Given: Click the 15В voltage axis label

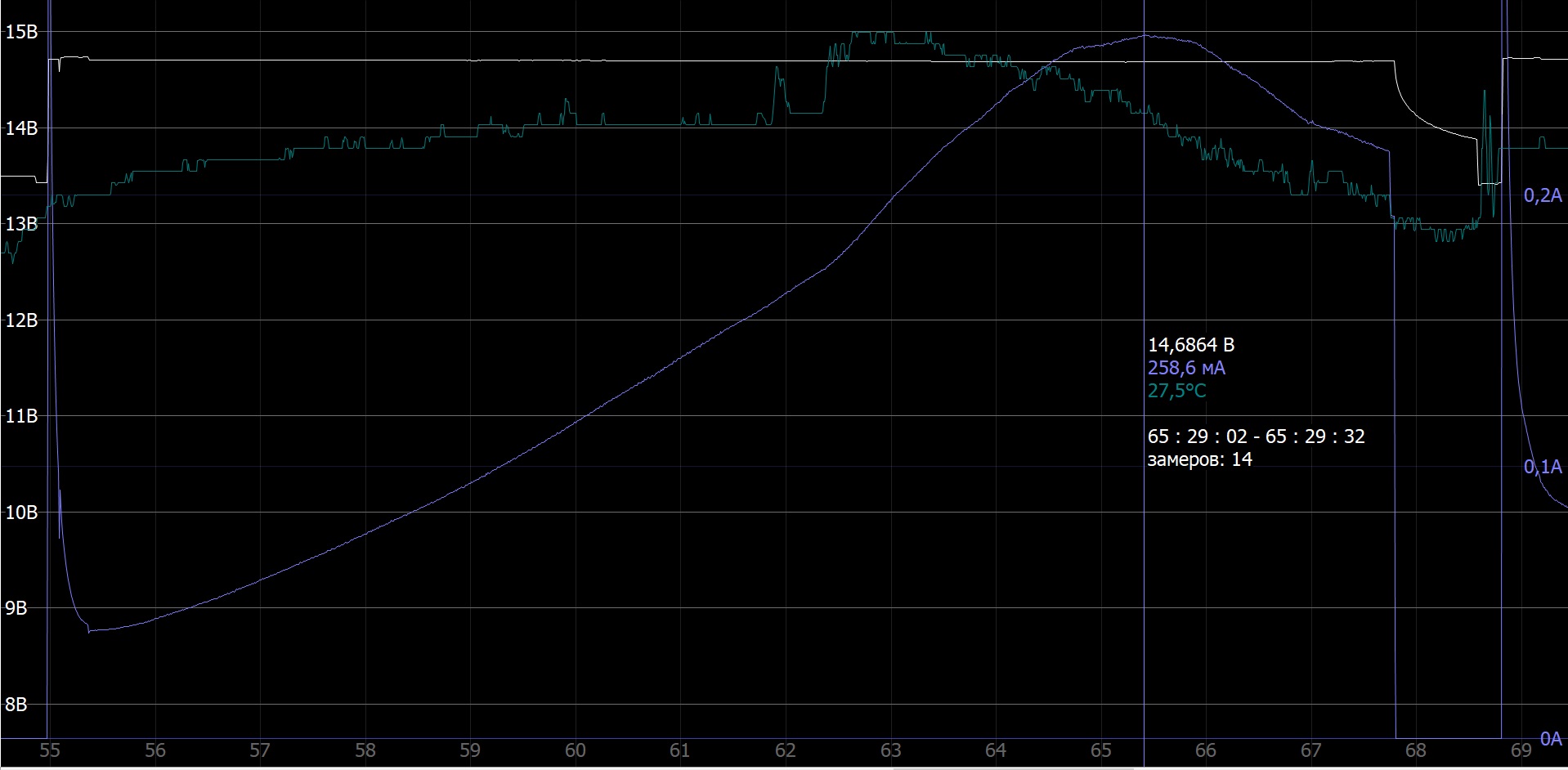Looking at the screenshot, I should (21, 33).
